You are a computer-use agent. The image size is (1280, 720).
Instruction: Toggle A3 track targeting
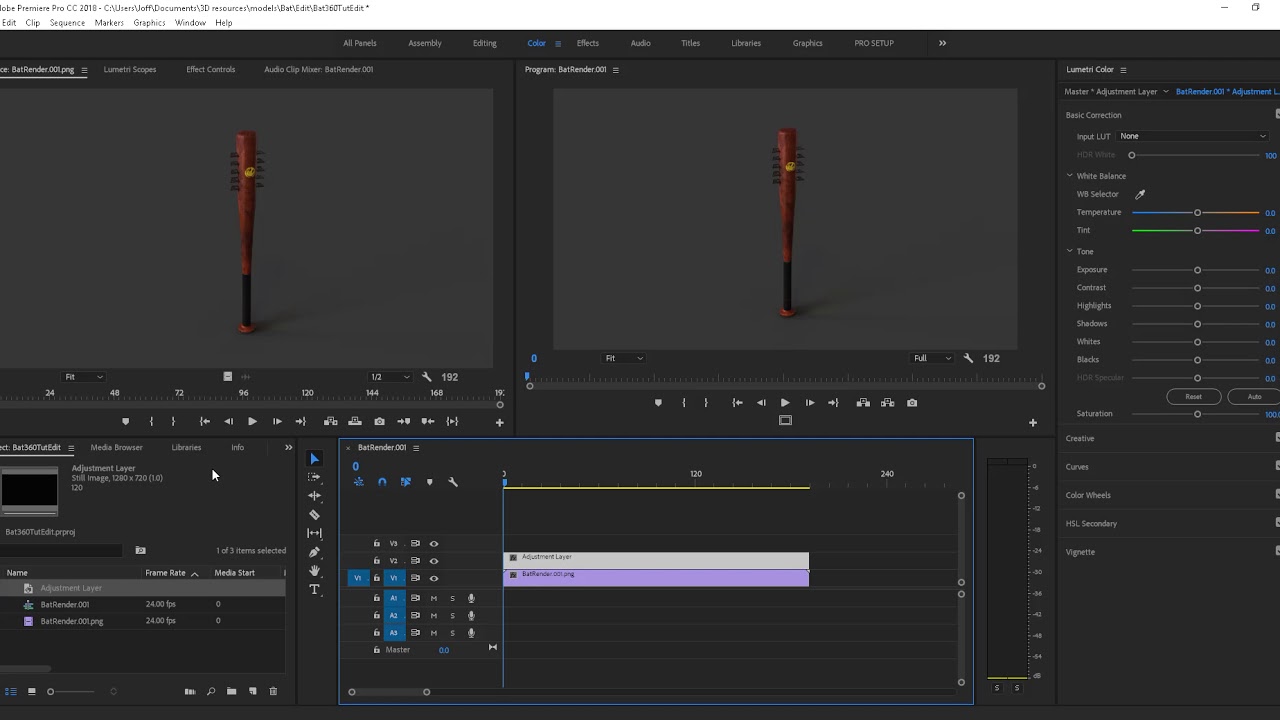393,632
